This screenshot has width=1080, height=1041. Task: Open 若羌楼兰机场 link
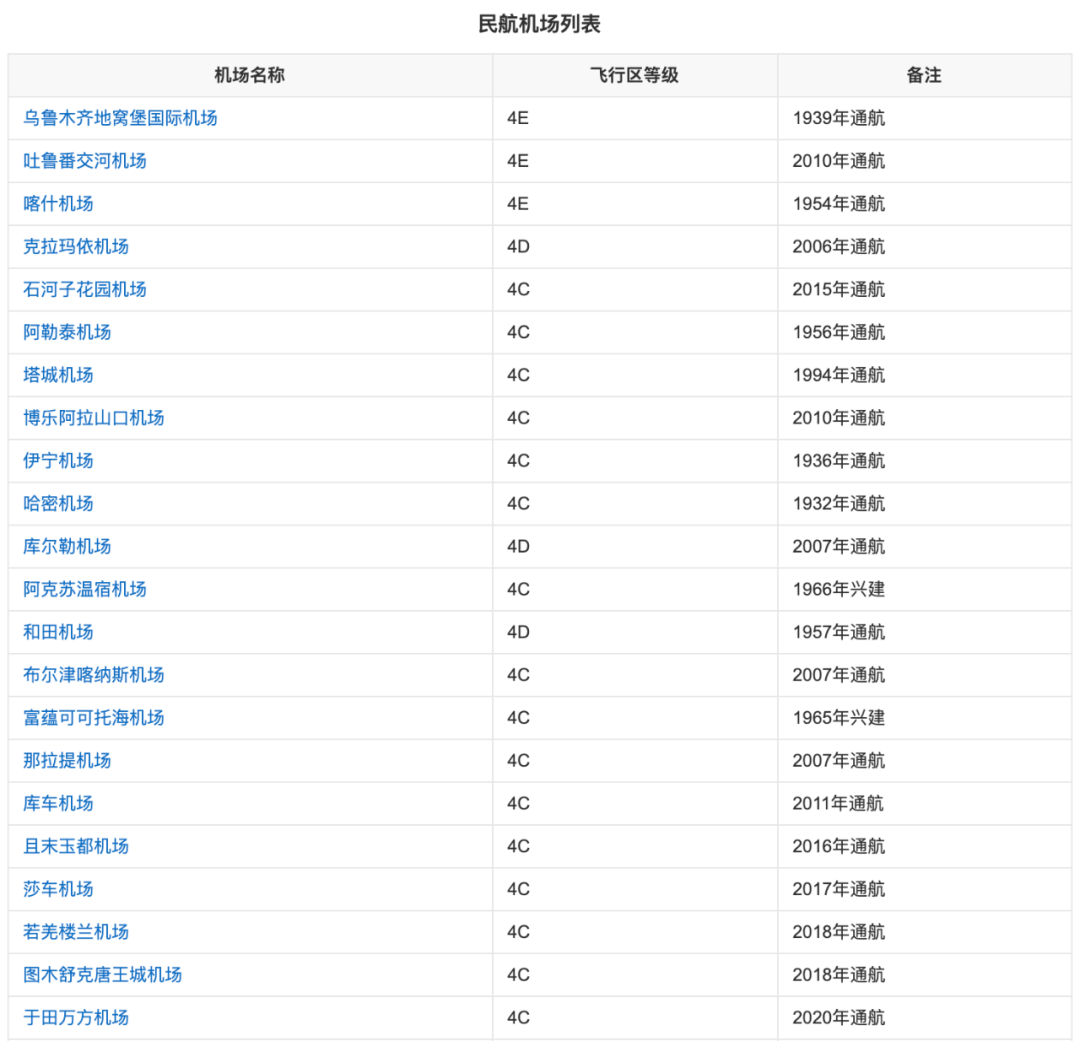[76, 931]
